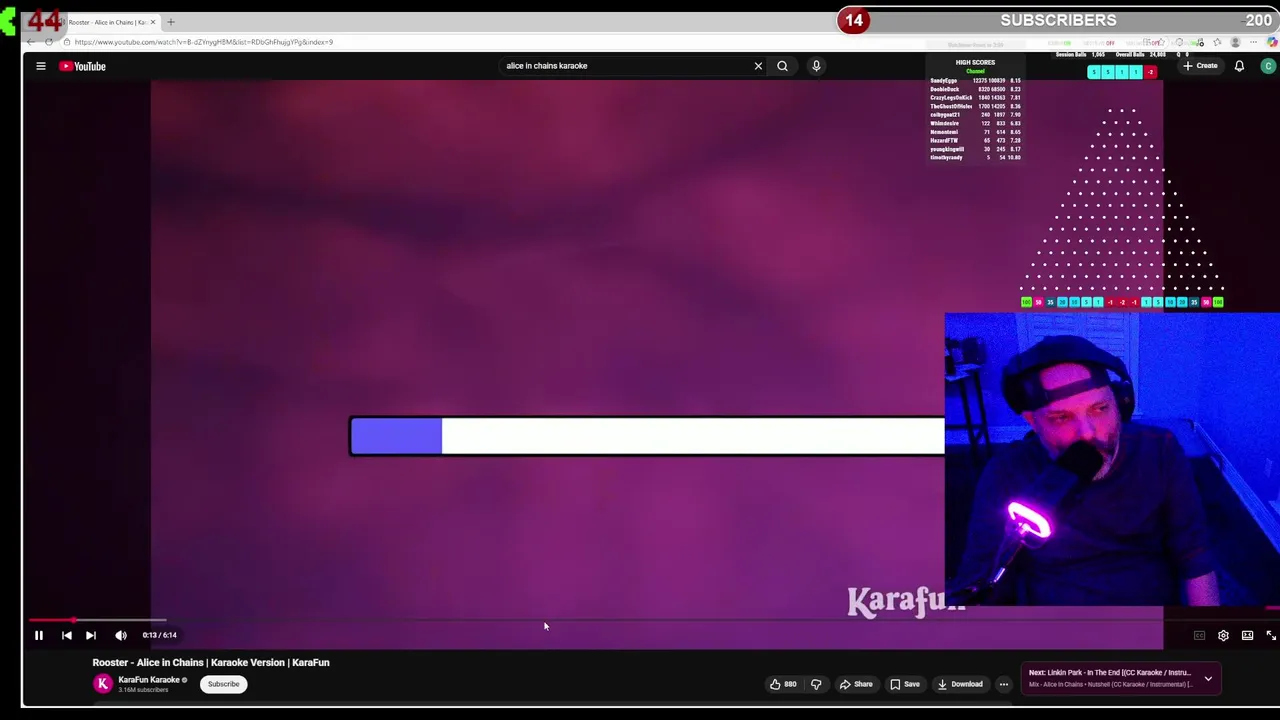Expand the Next: Linkin Park playlist panel
This screenshot has height=720, width=1280.
pos(1208,679)
